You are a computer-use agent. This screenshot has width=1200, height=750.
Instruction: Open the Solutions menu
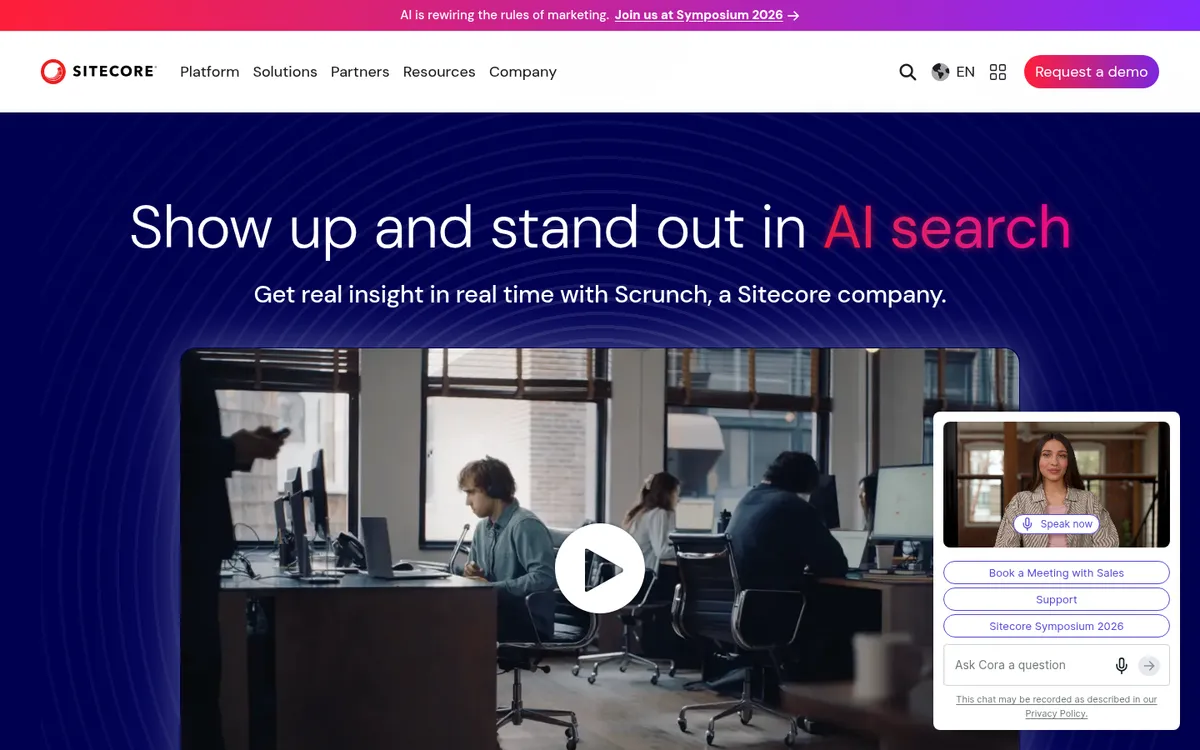285,72
